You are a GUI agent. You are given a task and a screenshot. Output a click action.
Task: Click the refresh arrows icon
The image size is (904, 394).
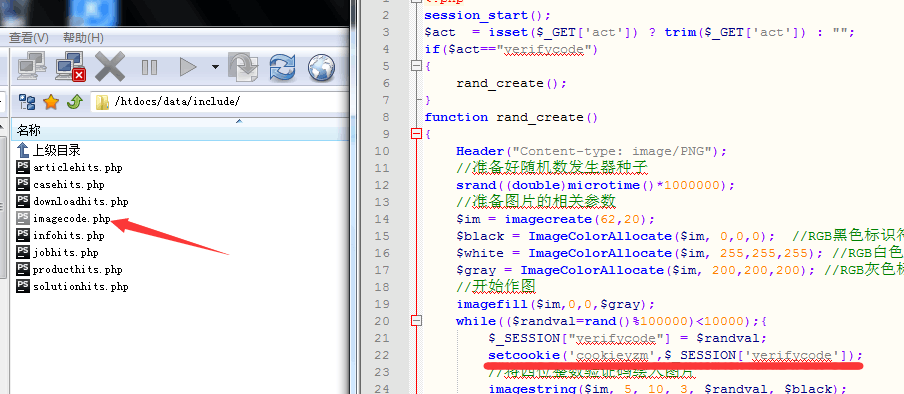[x=282, y=67]
